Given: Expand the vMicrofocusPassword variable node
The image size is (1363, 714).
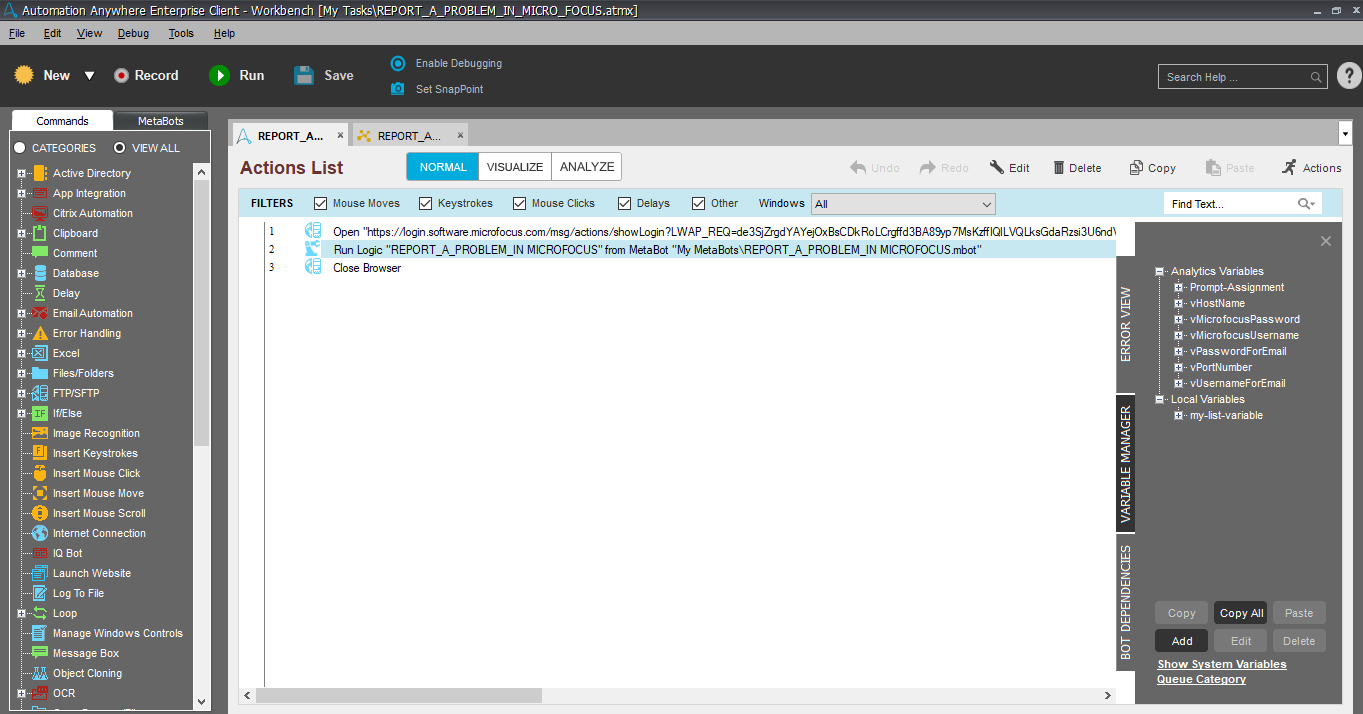Looking at the screenshot, I should click(1179, 319).
